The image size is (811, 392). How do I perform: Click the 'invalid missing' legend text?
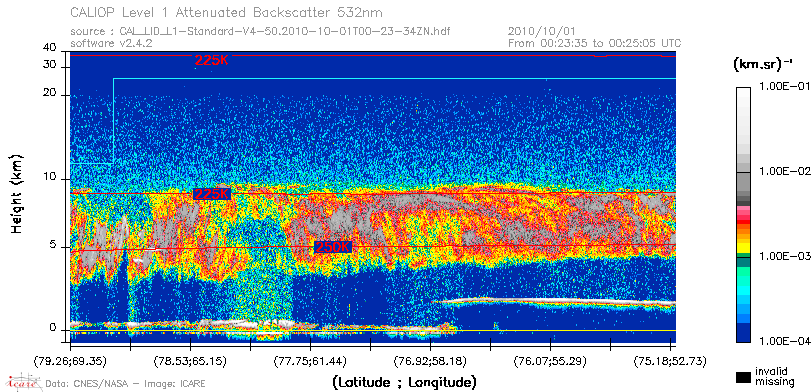point(774,376)
